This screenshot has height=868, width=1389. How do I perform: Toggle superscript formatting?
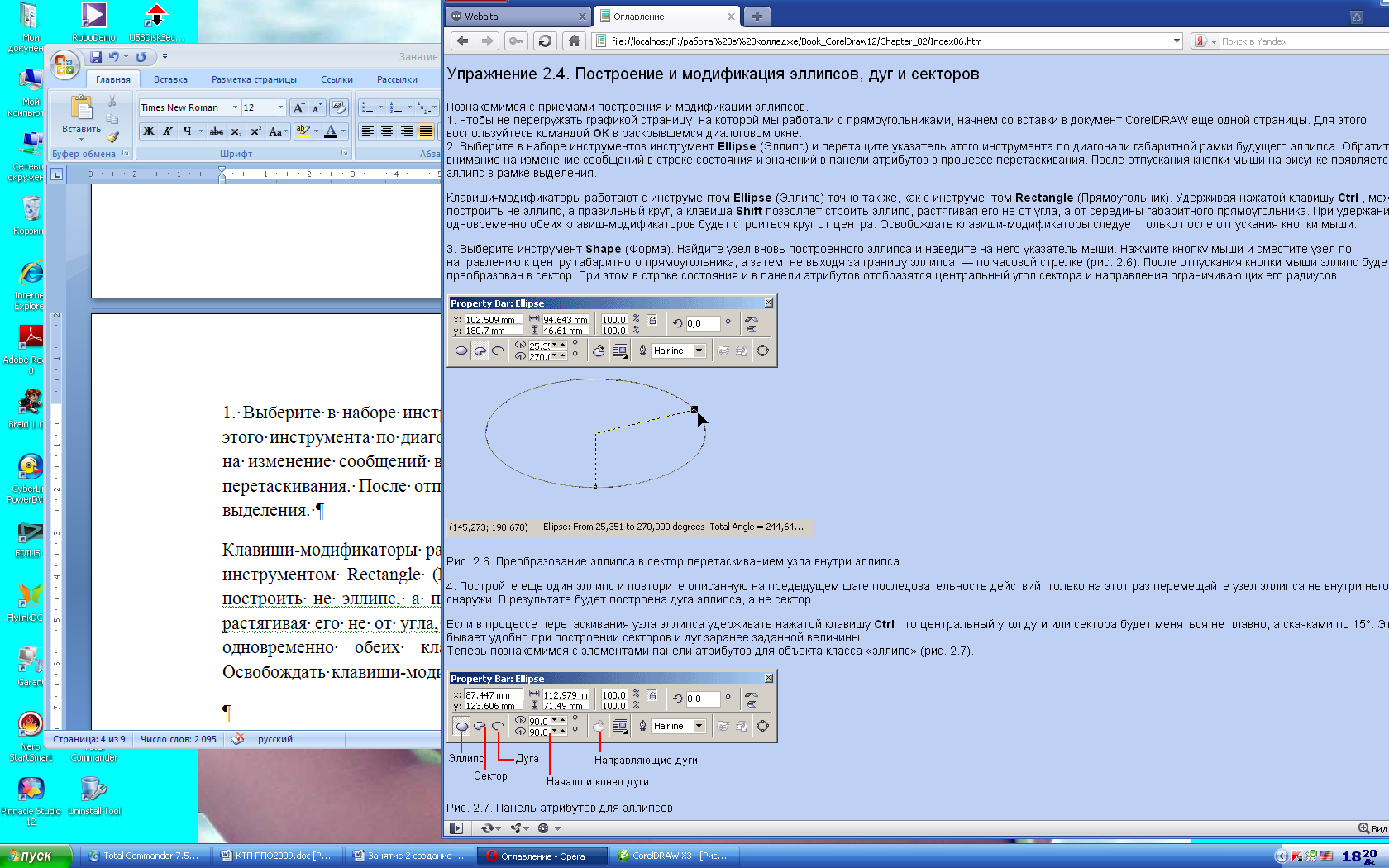click(255, 131)
